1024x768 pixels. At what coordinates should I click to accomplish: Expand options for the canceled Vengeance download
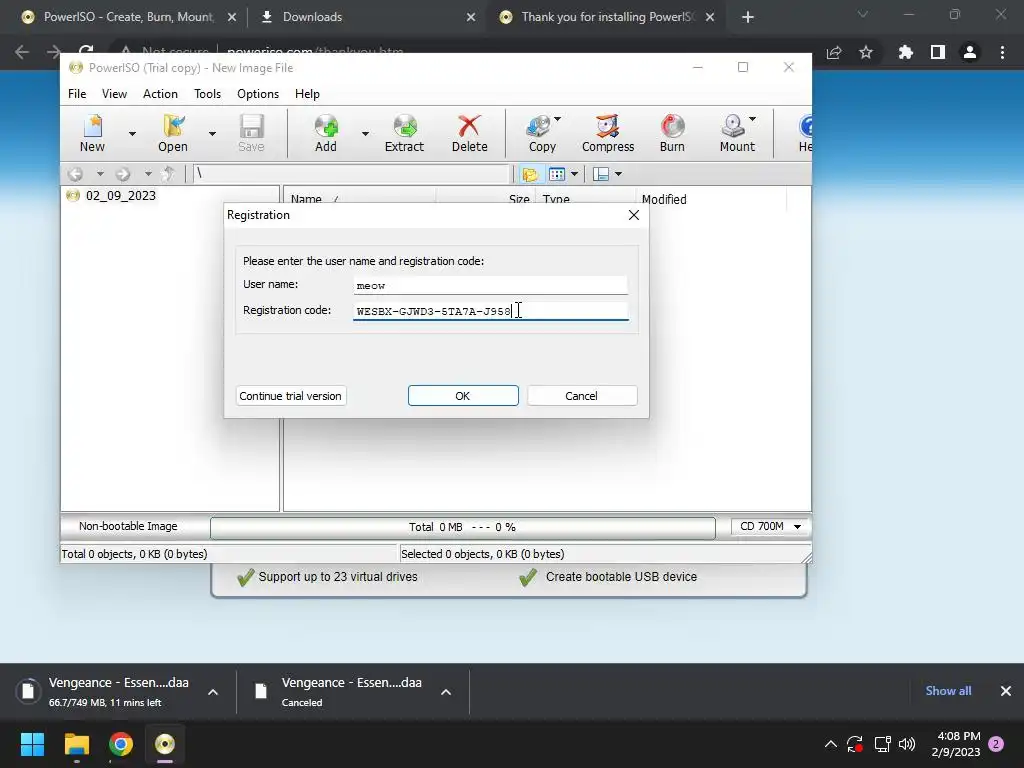[x=446, y=692]
